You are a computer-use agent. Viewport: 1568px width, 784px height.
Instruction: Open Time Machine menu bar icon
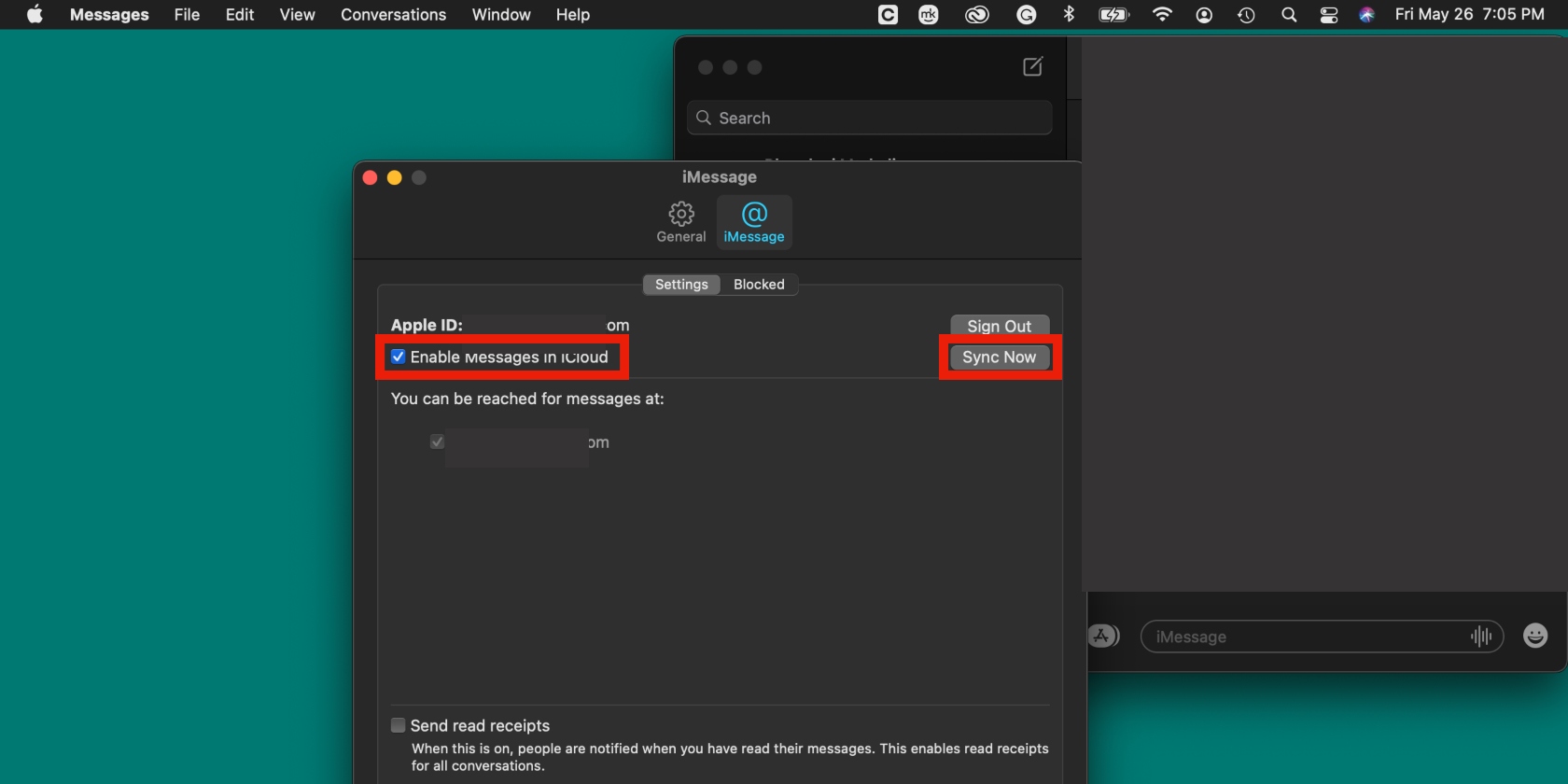pyautogui.click(x=1246, y=15)
